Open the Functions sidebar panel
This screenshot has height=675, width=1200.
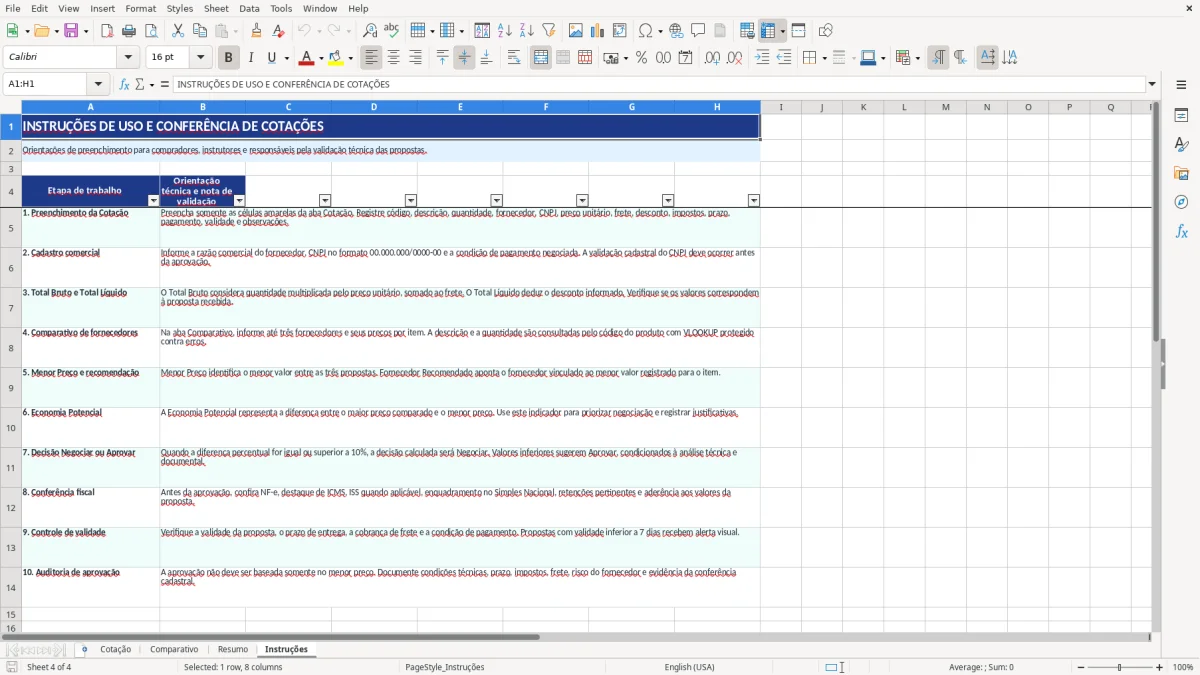(1181, 231)
